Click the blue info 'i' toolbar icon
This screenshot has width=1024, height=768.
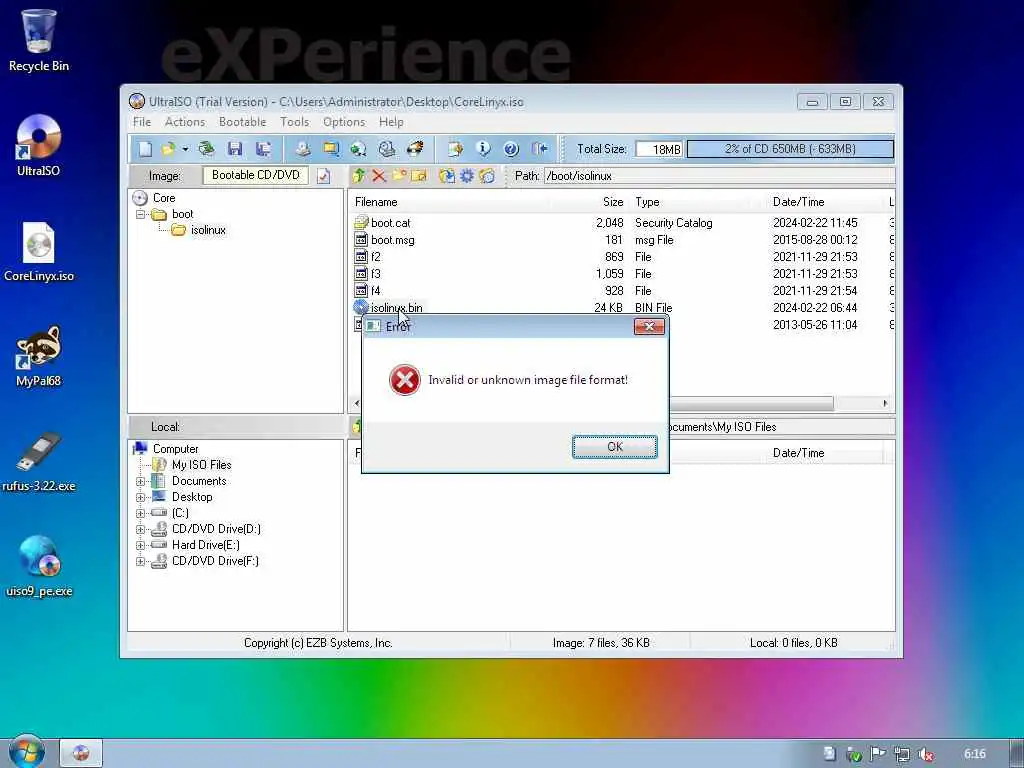(x=483, y=149)
